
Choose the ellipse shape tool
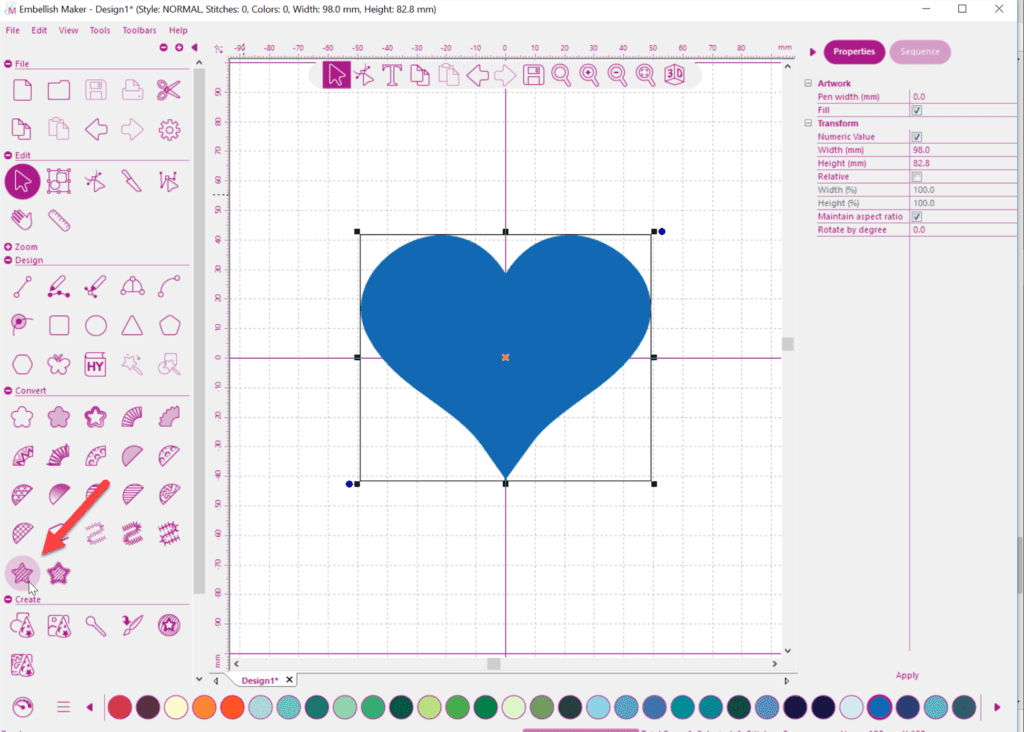[x=96, y=325]
